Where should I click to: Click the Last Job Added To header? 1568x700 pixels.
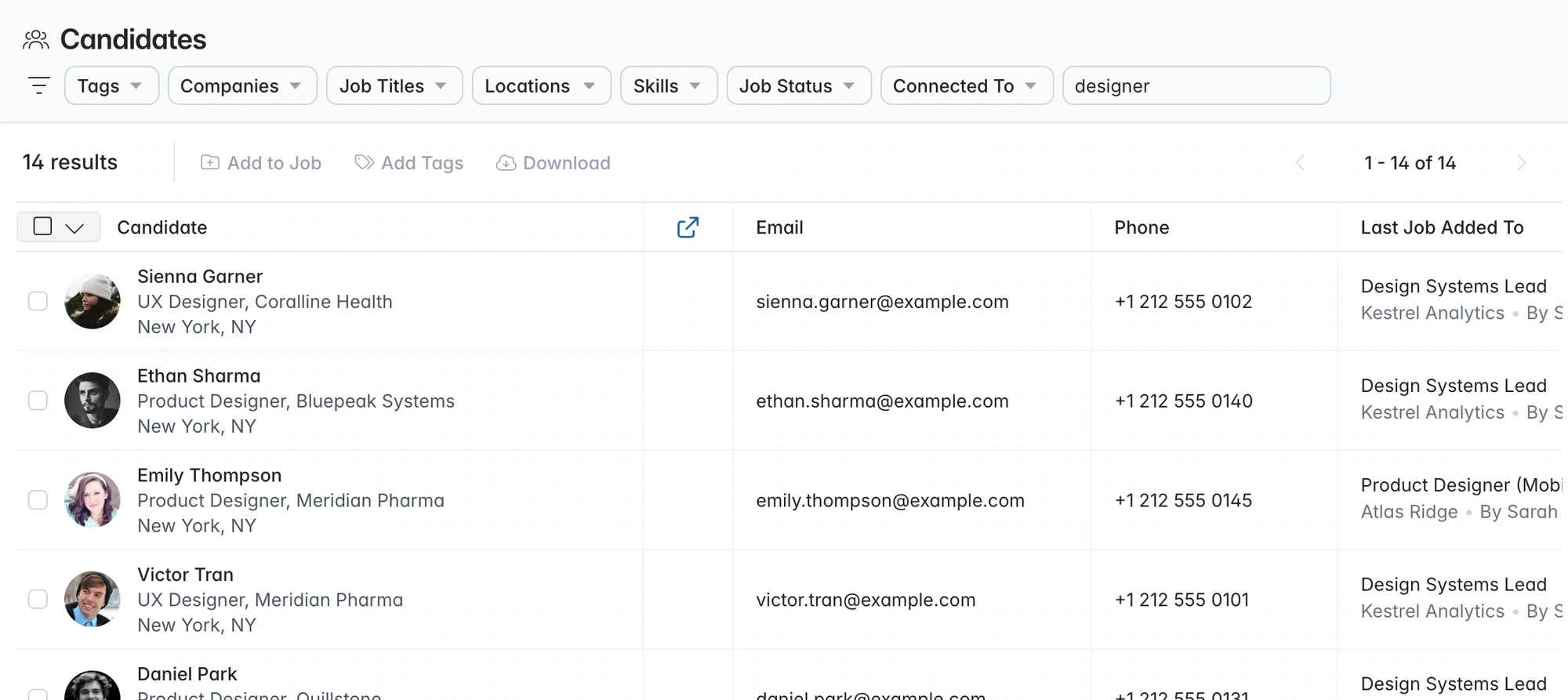[x=1442, y=227]
